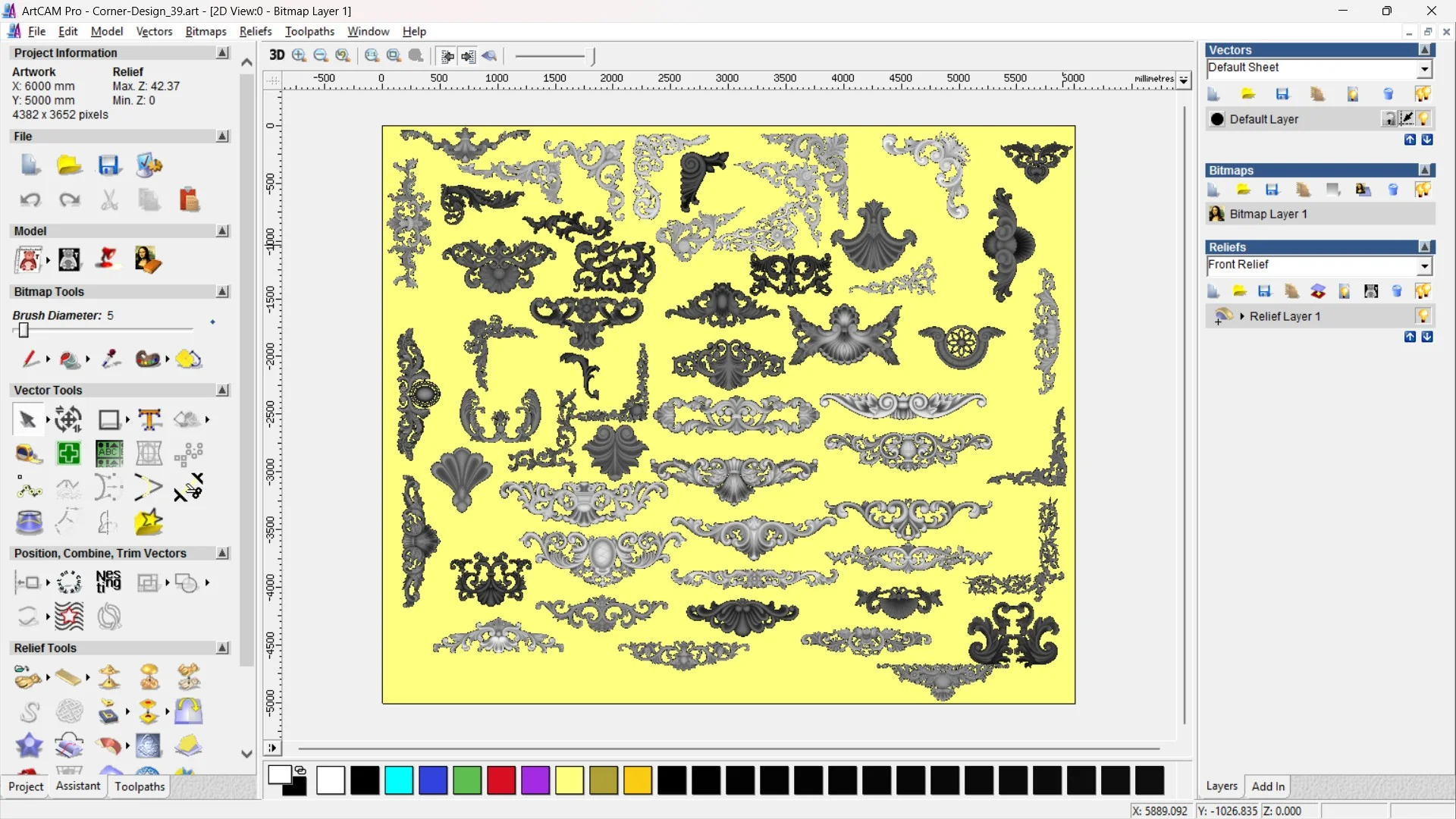Click the 3D view button
The width and height of the screenshot is (1456, 819).
[277, 55]
